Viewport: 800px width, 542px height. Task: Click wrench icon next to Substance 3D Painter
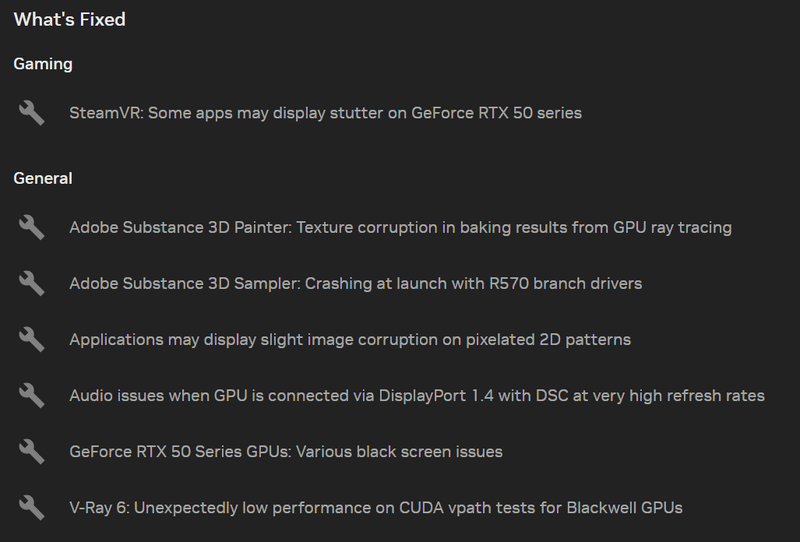32,227
